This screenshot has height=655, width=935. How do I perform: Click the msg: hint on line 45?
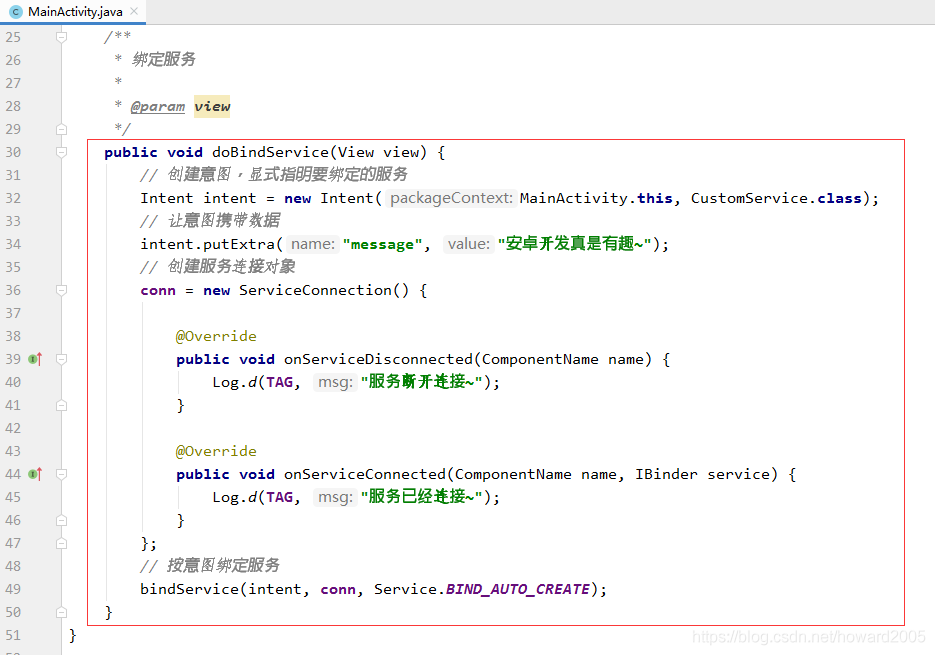(x=335, y=497)
